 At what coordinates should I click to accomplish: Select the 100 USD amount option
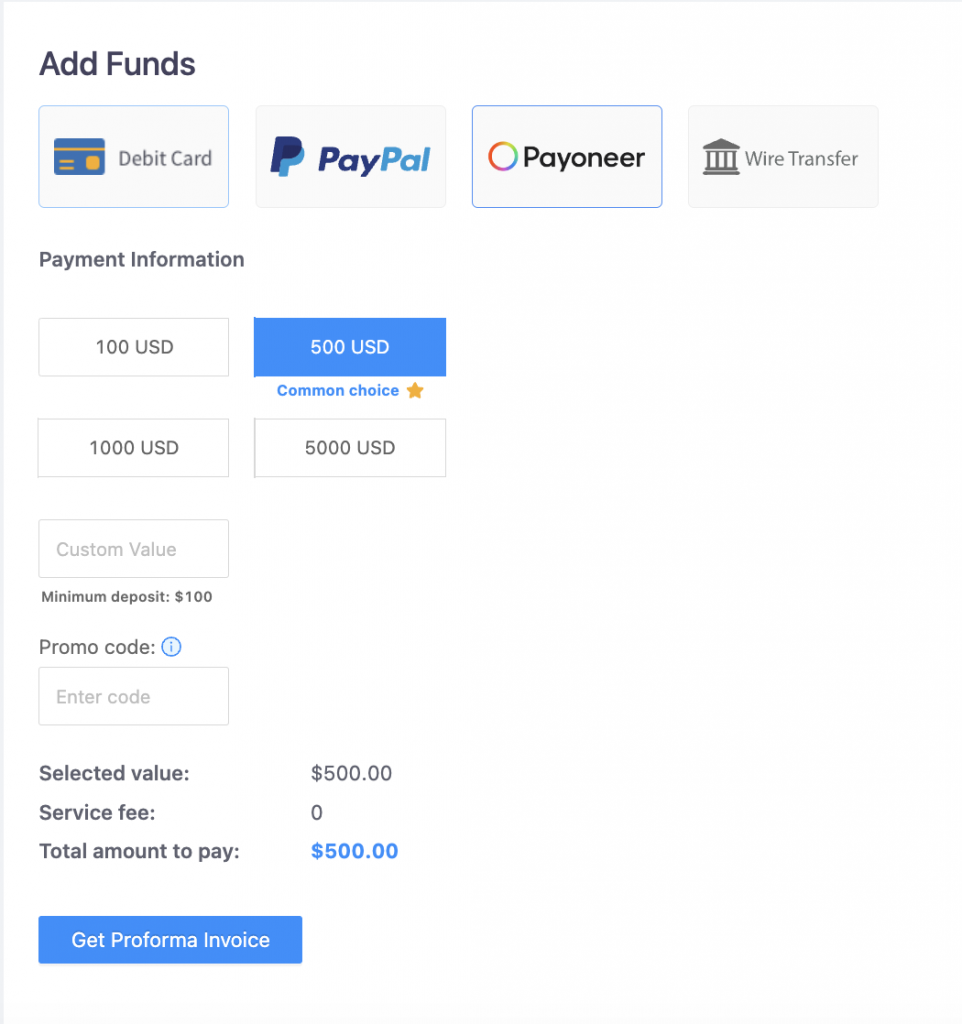(x=134, y=347)
